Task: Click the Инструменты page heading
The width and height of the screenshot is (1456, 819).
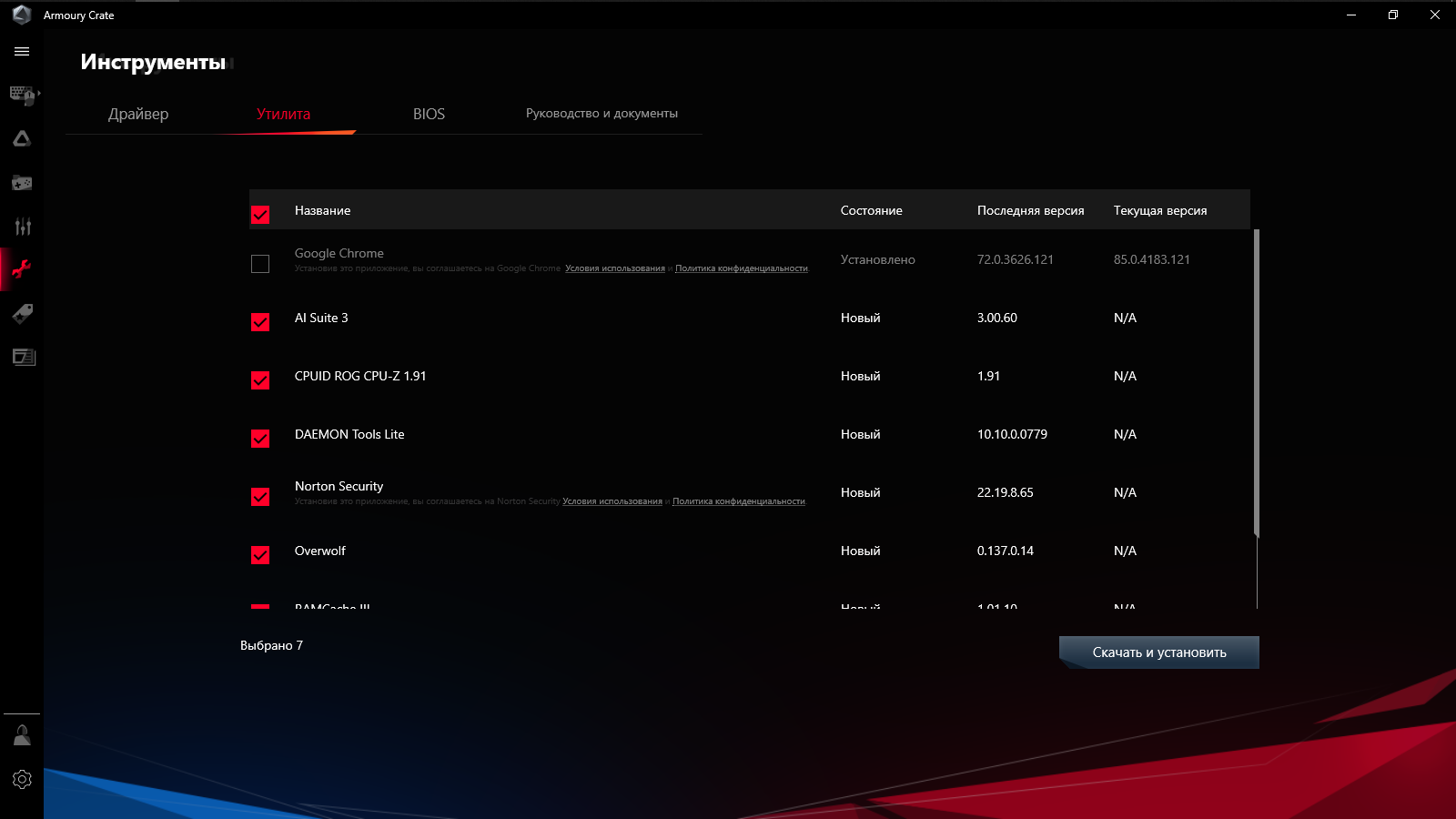Action: click(153, 62)
